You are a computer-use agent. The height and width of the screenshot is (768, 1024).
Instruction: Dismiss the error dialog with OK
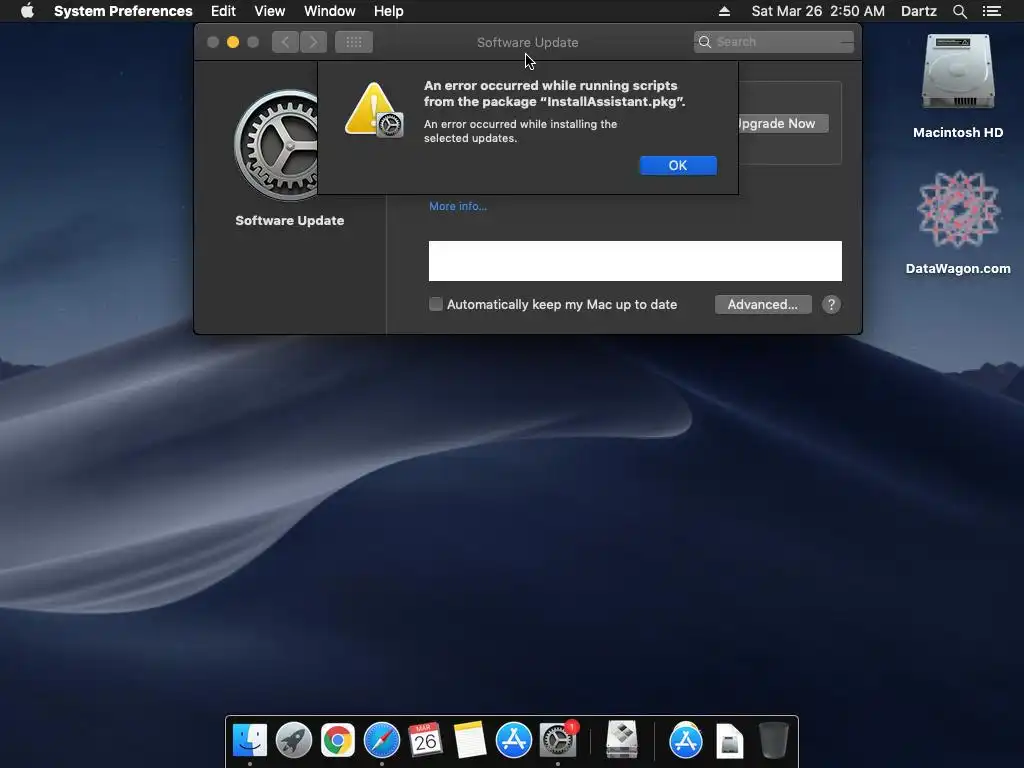(677, 165)
